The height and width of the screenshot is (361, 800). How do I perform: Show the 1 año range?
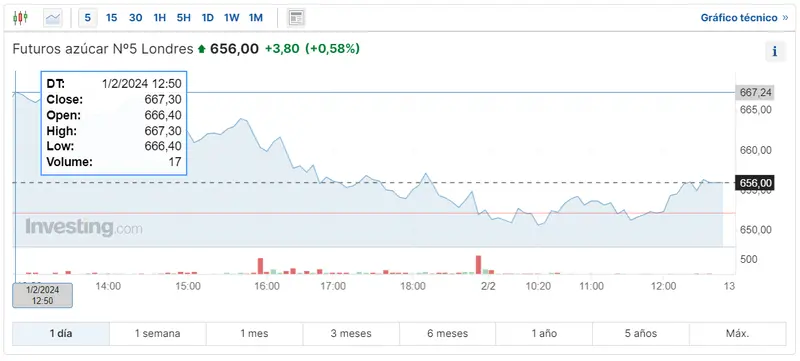tap(544, 334)
